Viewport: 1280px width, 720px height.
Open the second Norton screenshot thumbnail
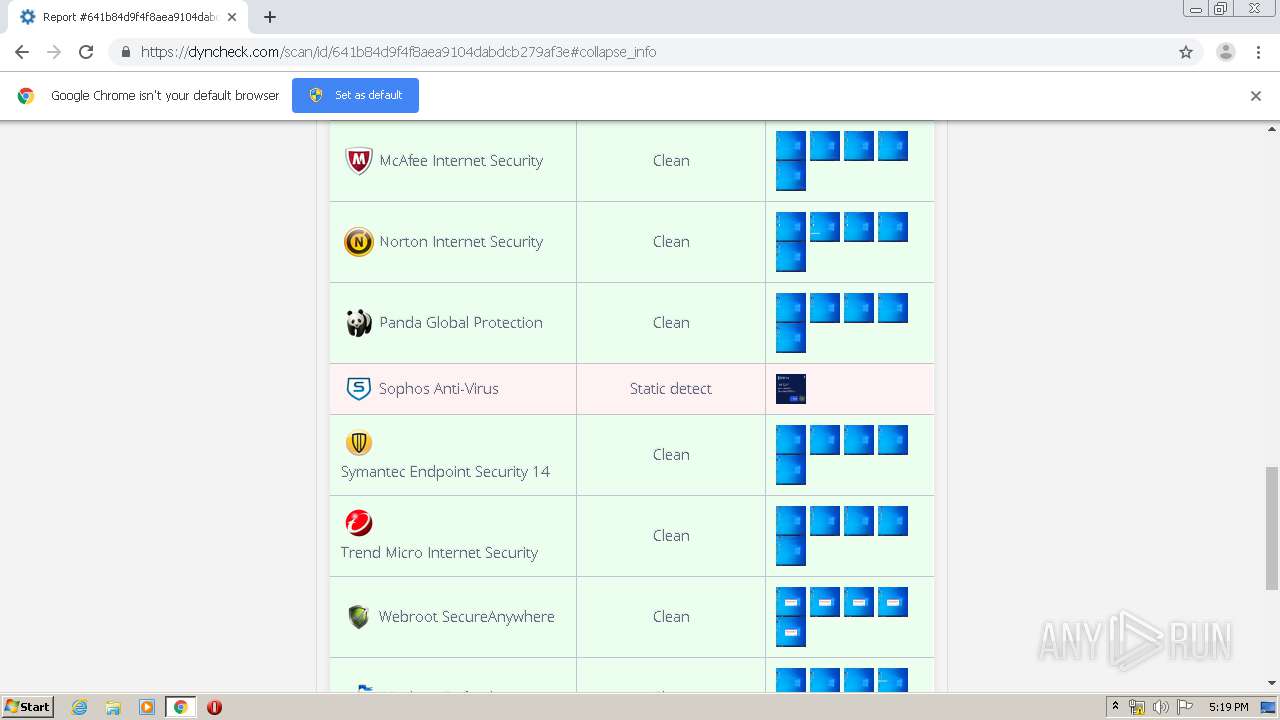click(825, 227)
